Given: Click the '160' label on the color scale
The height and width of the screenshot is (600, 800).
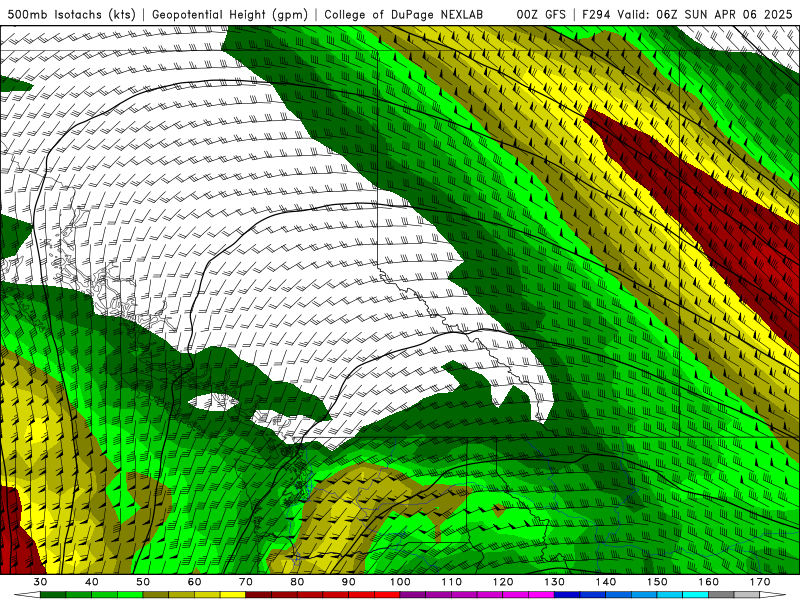Looking at the screenshot, I should click(709, 582).
